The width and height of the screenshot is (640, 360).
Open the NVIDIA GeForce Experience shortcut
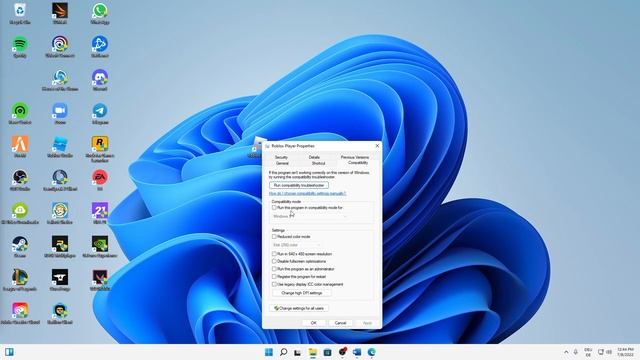[x=100, y=244]
